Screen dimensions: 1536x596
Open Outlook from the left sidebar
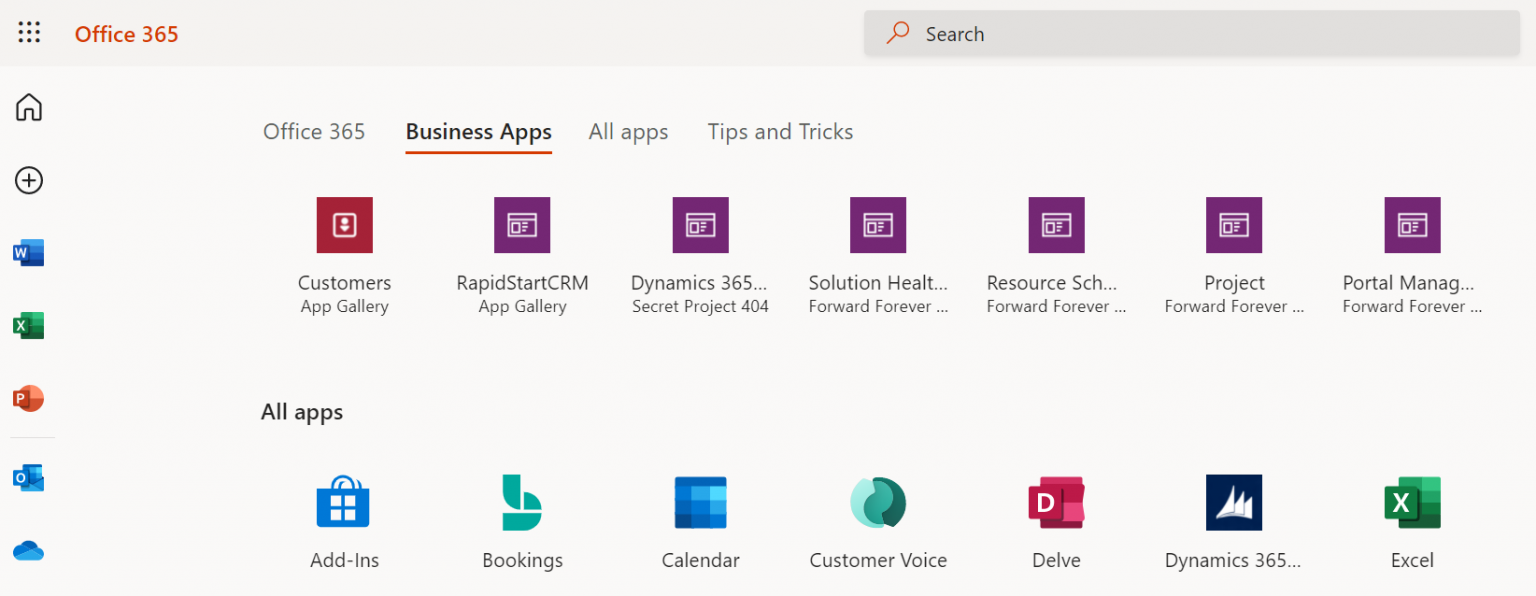click(x=29, y=478)
